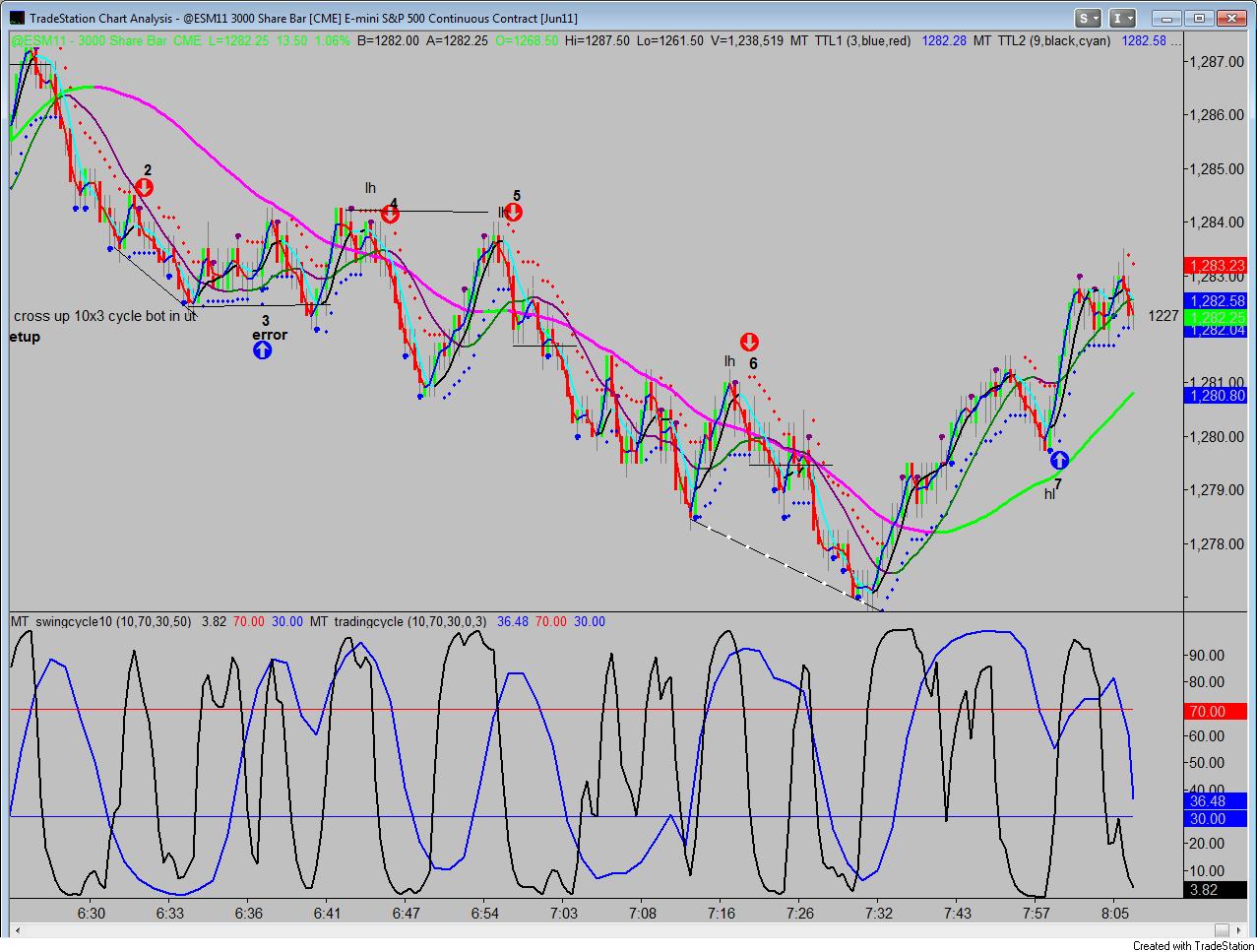Click the red 70.00 oscillator level tag
The width and height of the screenshot is (1257, 952).
(1218, 711)
